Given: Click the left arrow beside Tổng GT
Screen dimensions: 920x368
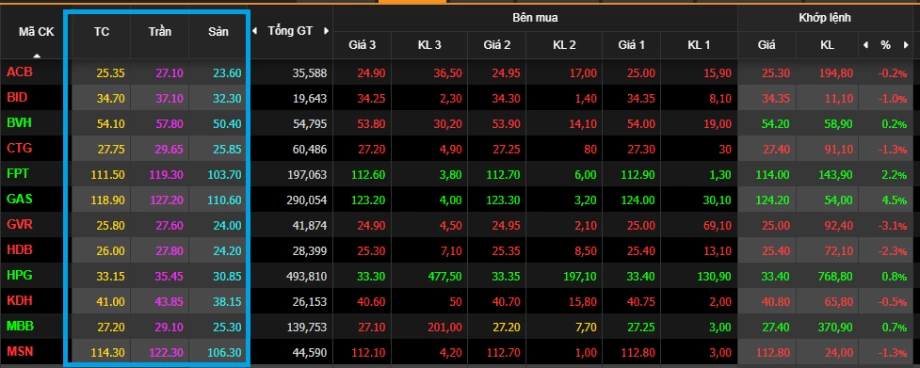Looking at the screenshot, I should point(255,31).
